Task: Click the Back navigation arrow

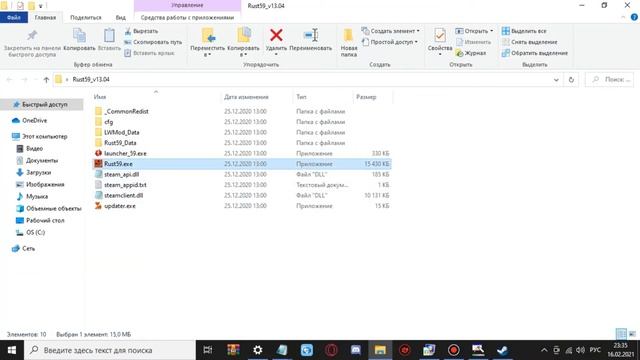Action: click(x=9, y=80)
